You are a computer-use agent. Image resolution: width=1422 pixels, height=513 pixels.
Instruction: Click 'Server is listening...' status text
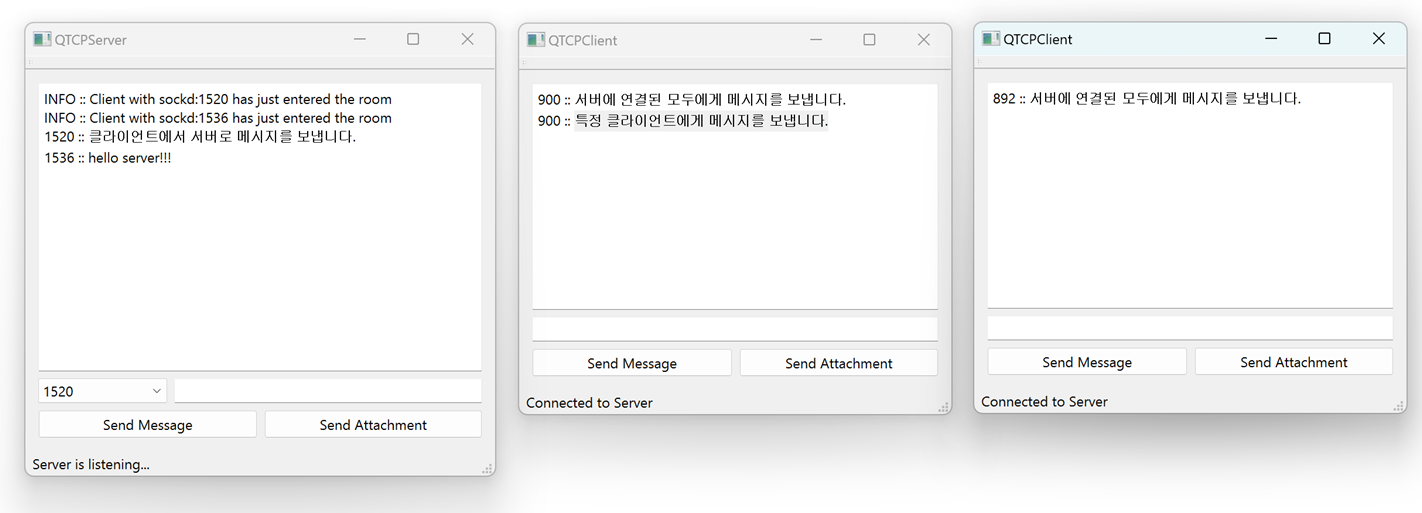tap(91, 464)
